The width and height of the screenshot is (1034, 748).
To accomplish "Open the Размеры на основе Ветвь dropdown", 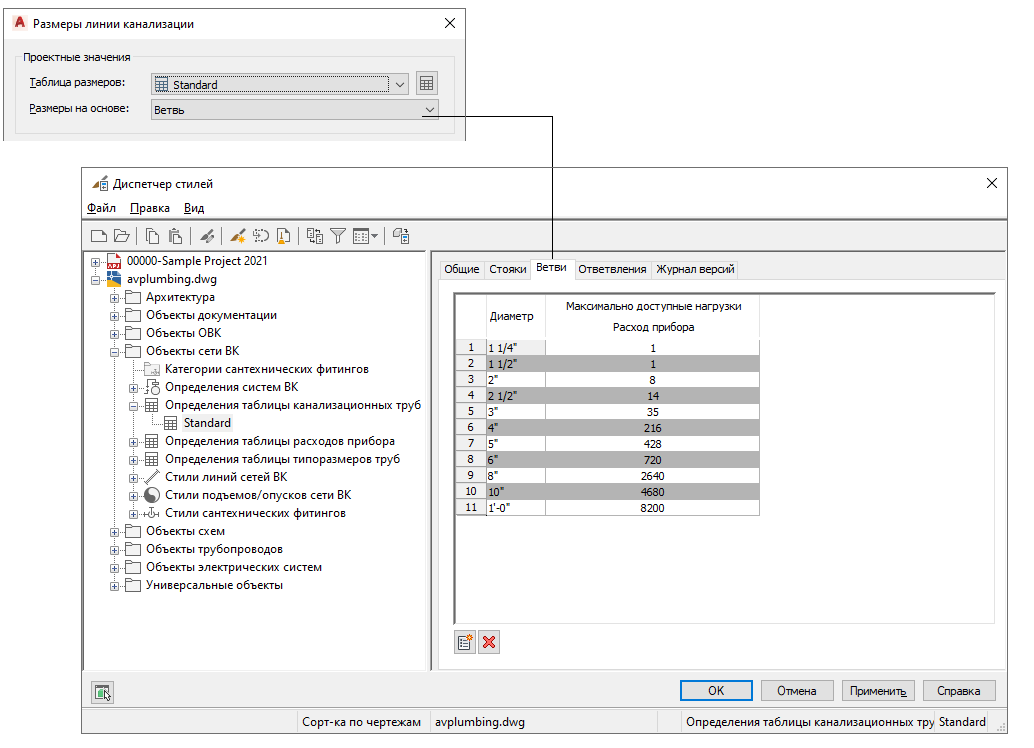I will tap(294, 109).
